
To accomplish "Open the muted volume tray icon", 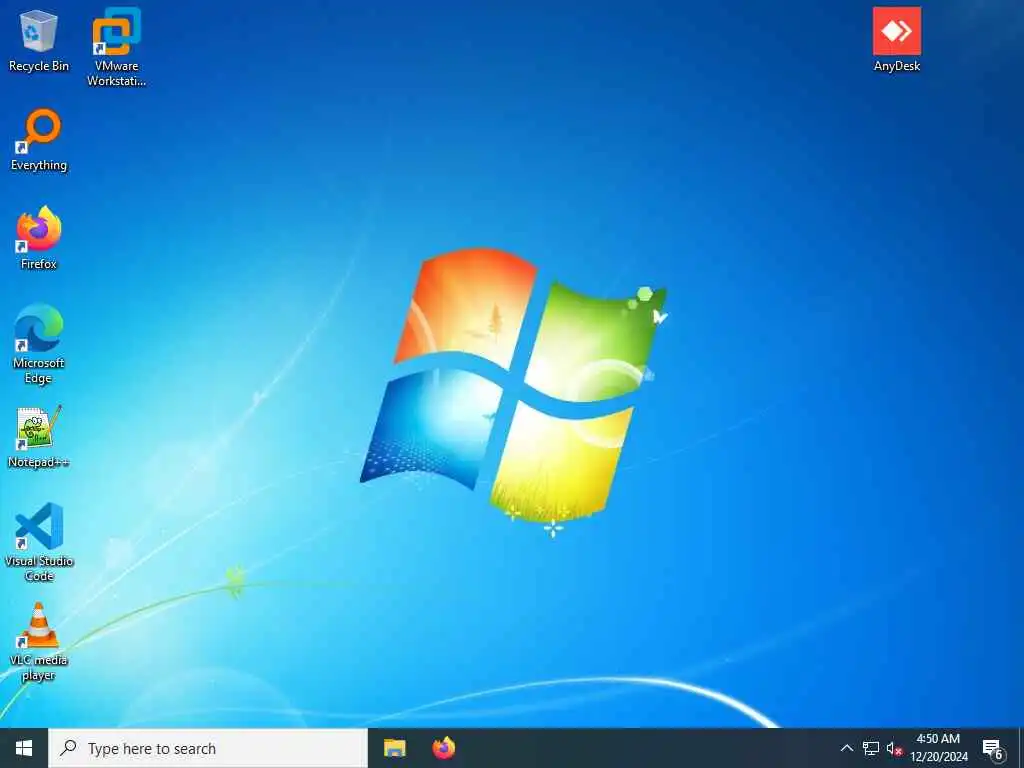I will click(894, 748).
